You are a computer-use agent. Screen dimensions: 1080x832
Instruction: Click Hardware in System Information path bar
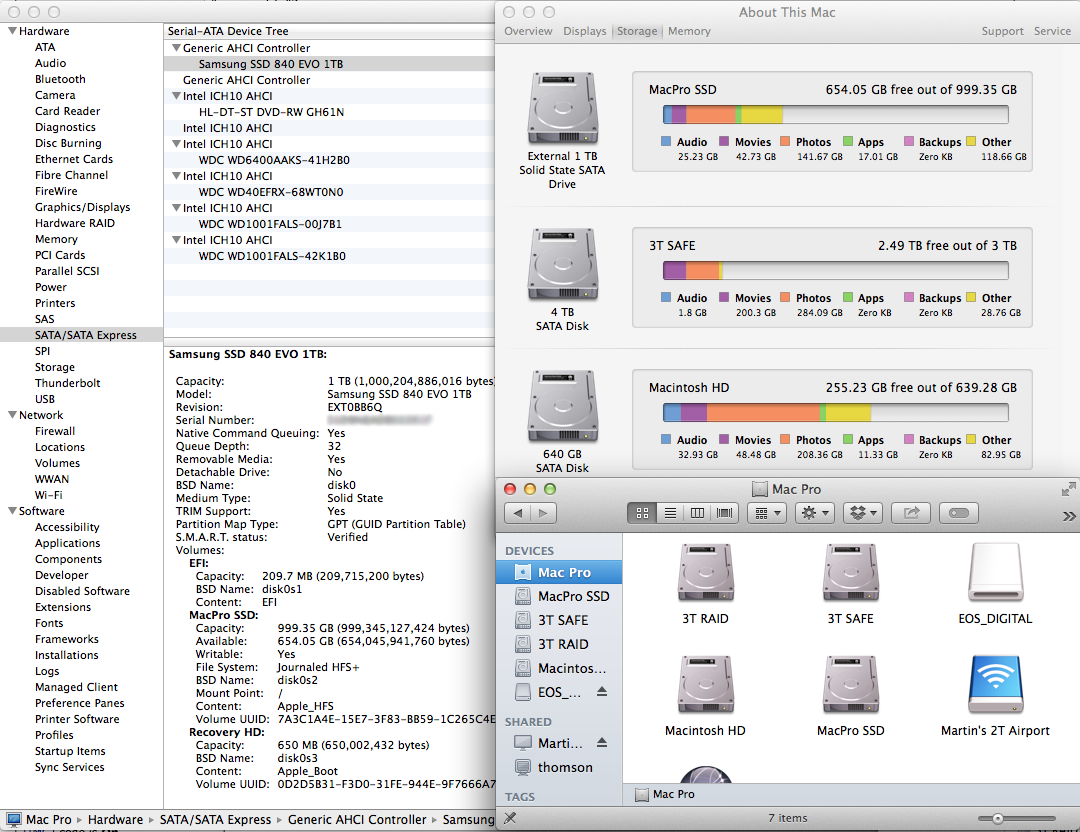[x=115, y=820]
